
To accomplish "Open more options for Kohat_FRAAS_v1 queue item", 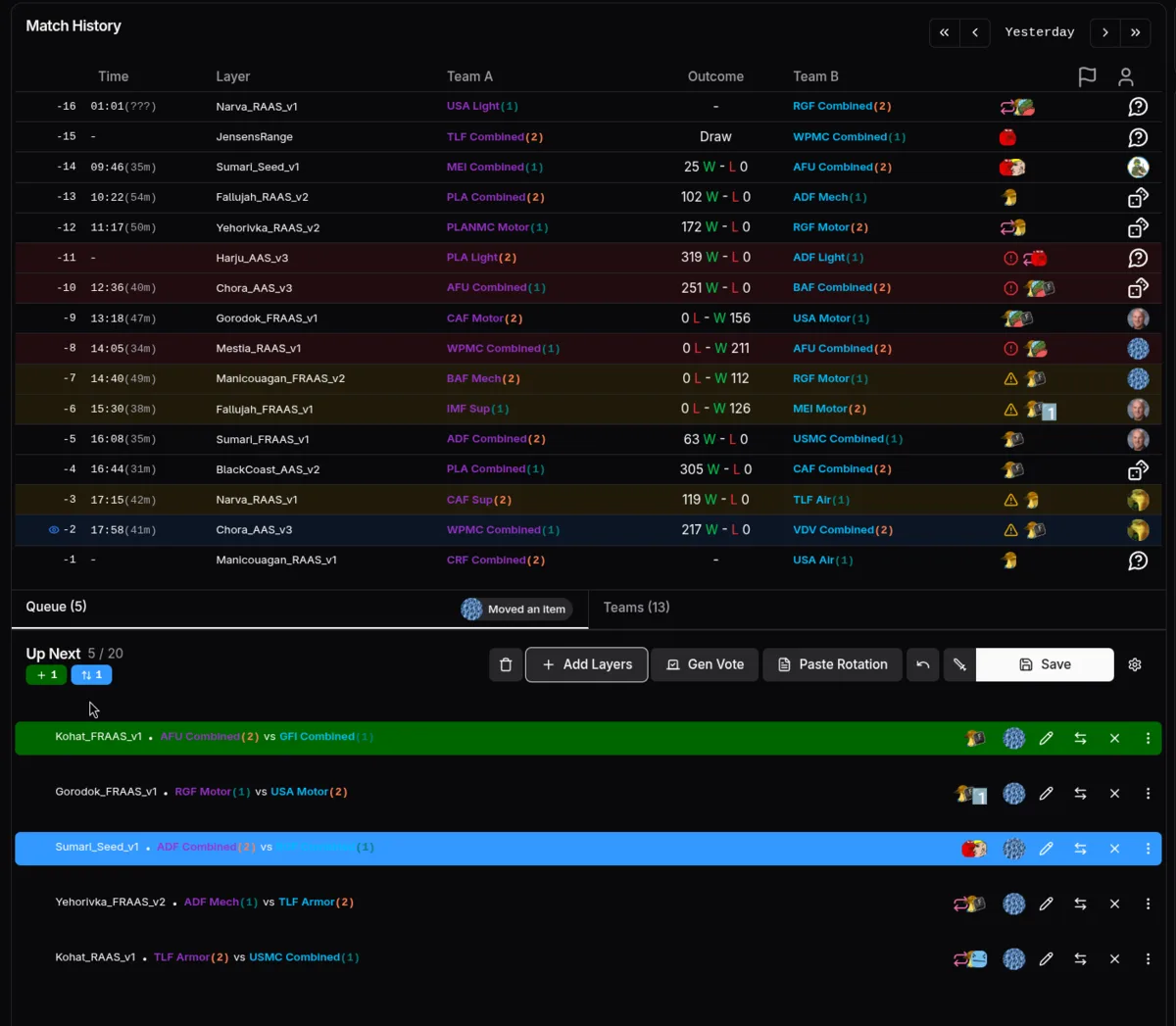I will click(x=1148, y=738).
